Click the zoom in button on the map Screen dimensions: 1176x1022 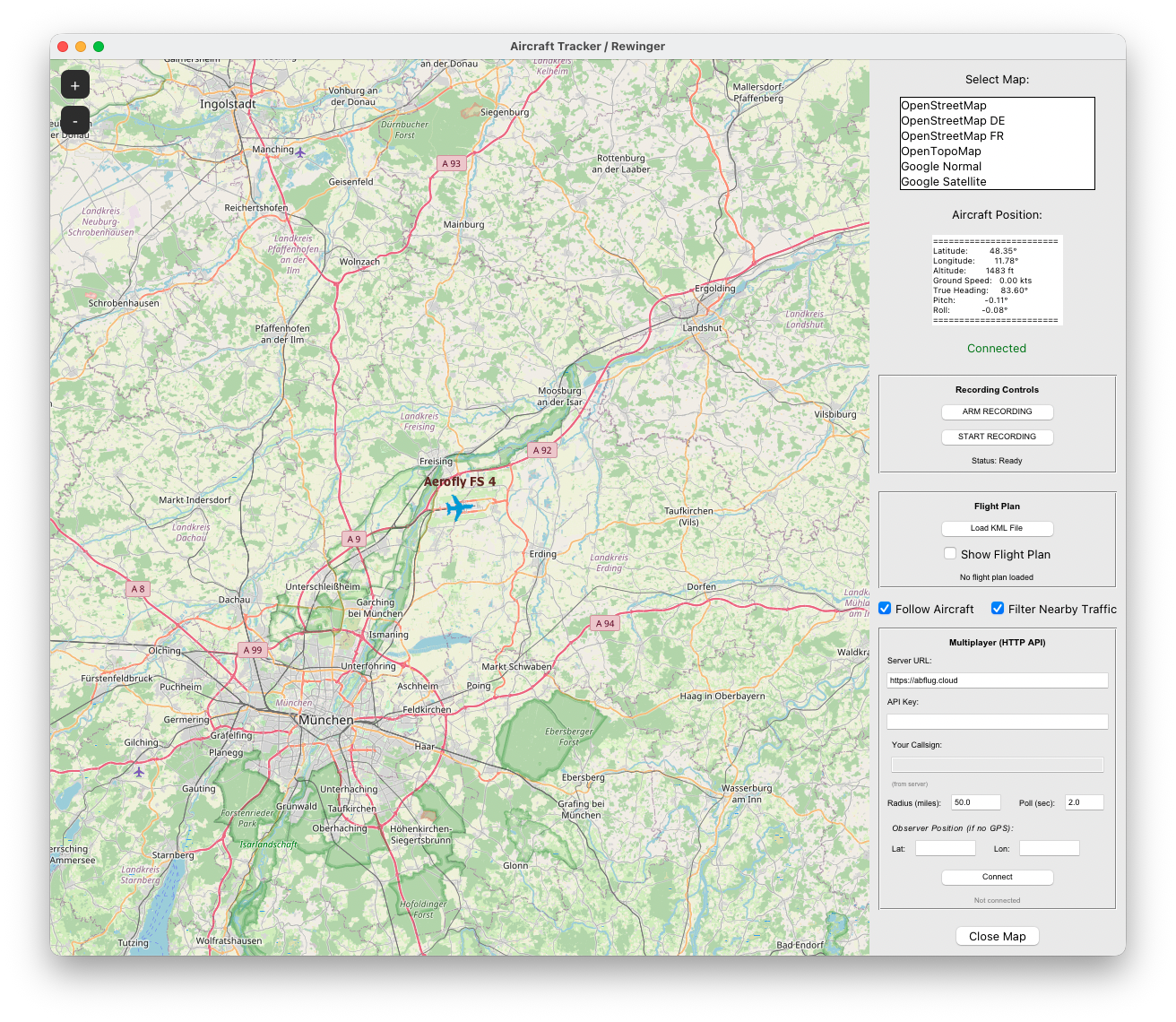click(74, 84)
